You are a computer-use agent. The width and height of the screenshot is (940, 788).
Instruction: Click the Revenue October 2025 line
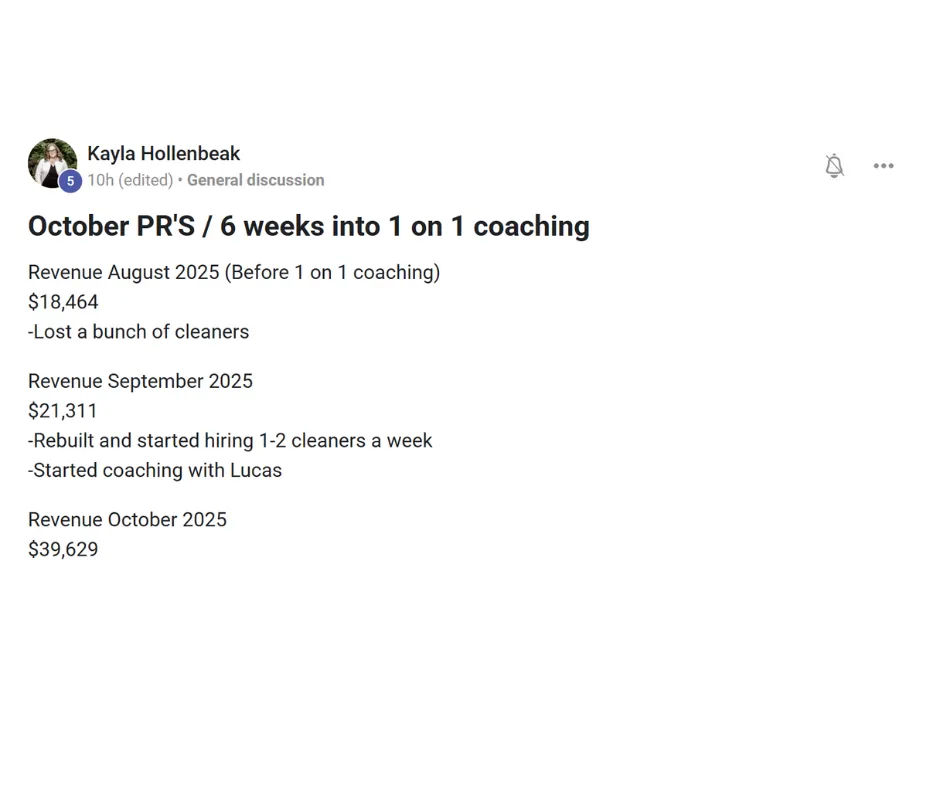pos(127,520)
